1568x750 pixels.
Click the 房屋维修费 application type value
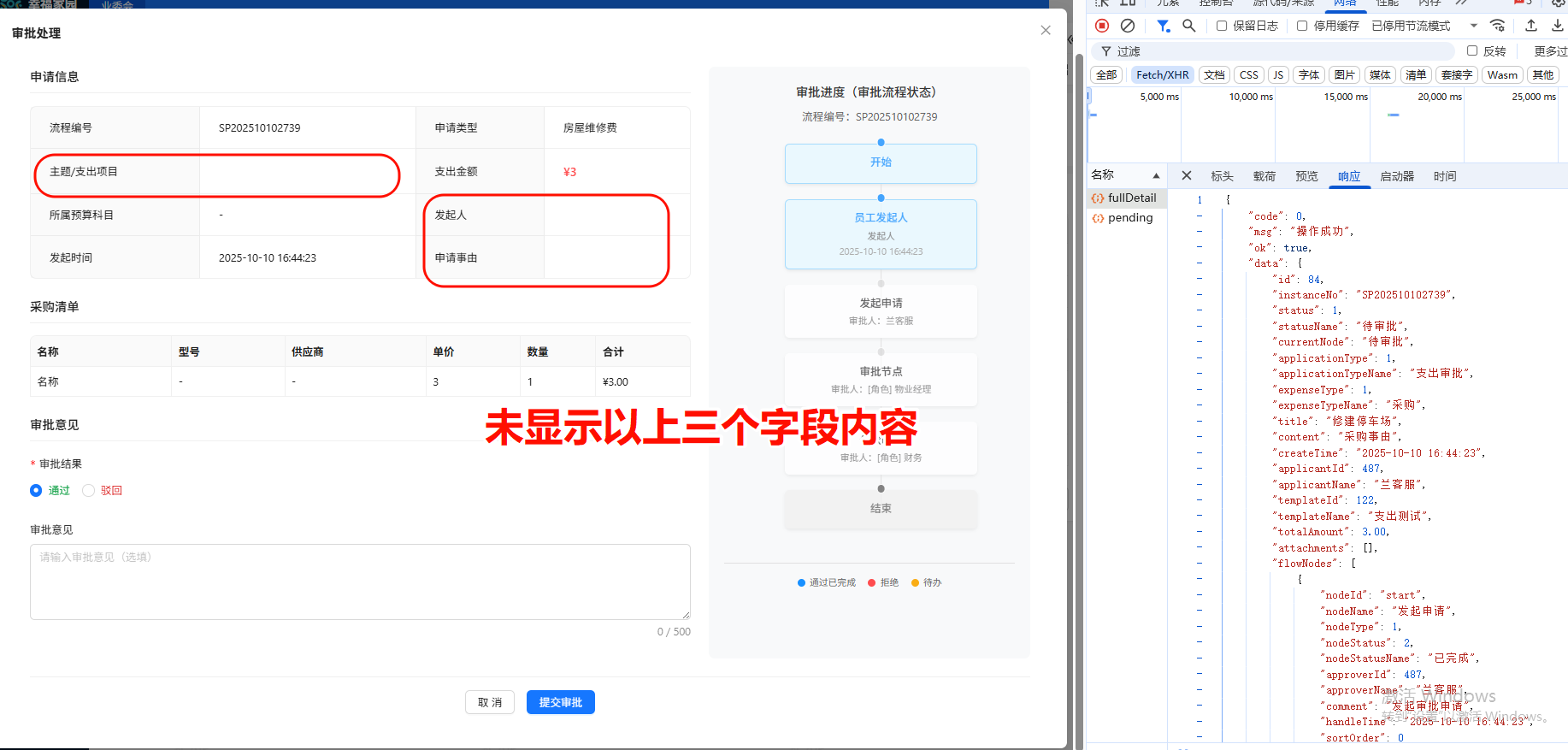pyautogui.click(x=590, y=127)
